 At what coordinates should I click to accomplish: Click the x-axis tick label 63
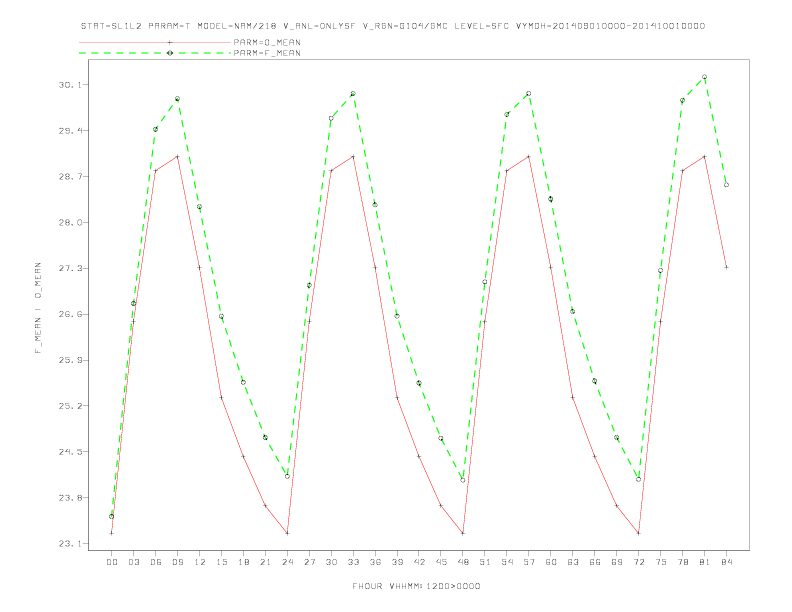point(573,562)
